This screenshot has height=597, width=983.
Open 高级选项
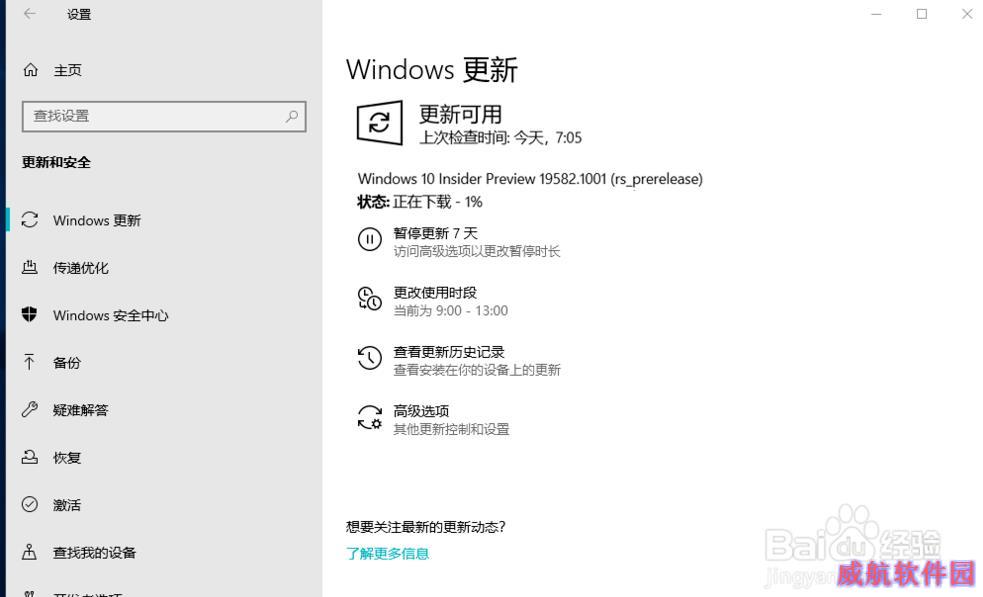(x=421, y=411)
